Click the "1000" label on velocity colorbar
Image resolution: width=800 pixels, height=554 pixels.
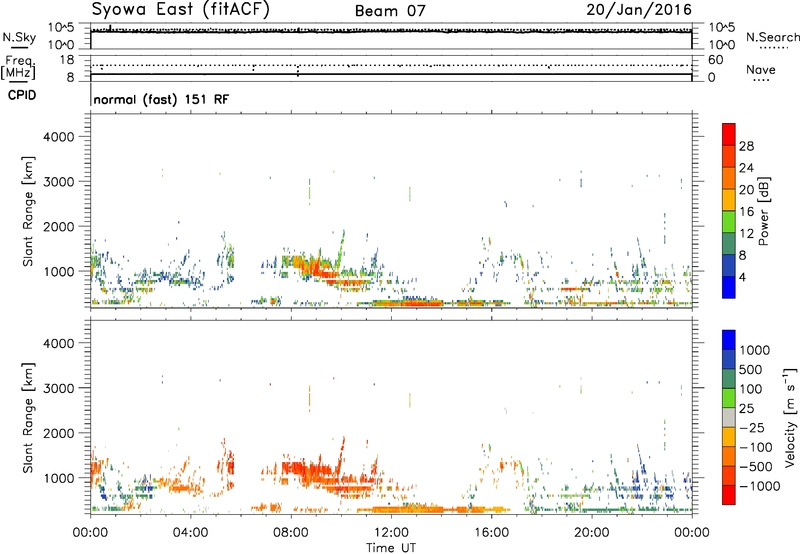[754, 350]
